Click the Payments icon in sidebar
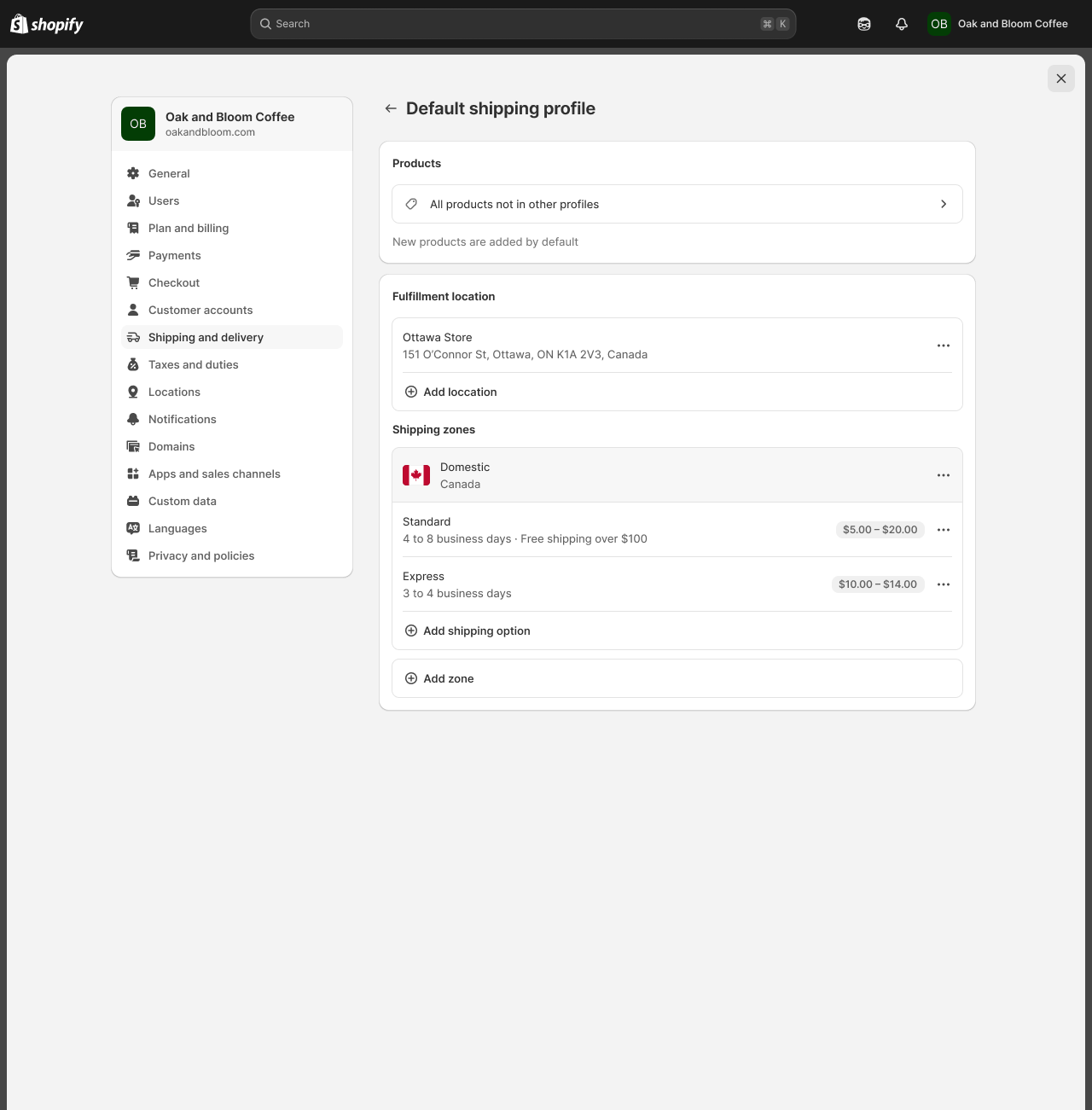 133,255
